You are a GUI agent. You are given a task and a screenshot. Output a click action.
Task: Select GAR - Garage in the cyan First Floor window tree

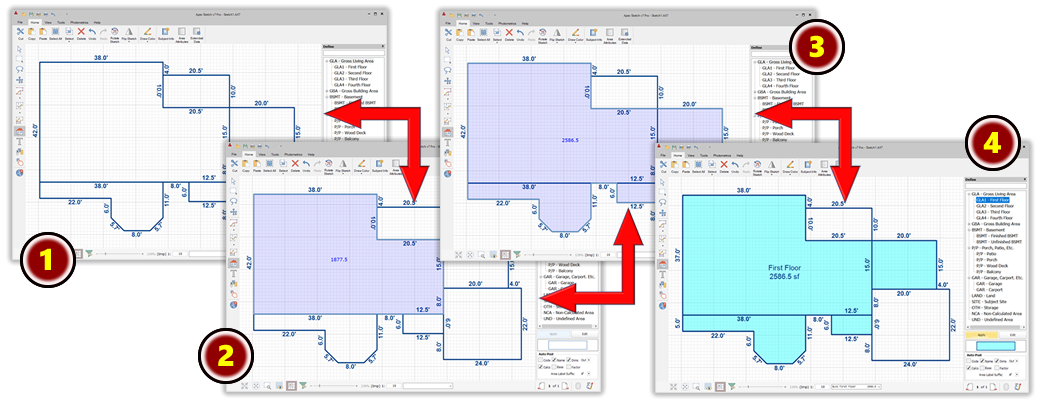tap(989, 283)
